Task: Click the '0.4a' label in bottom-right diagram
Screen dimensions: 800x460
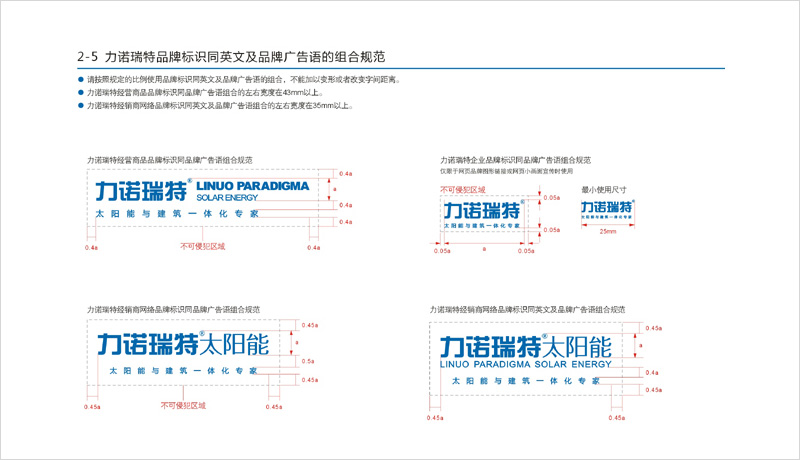Action: [652, 373]
